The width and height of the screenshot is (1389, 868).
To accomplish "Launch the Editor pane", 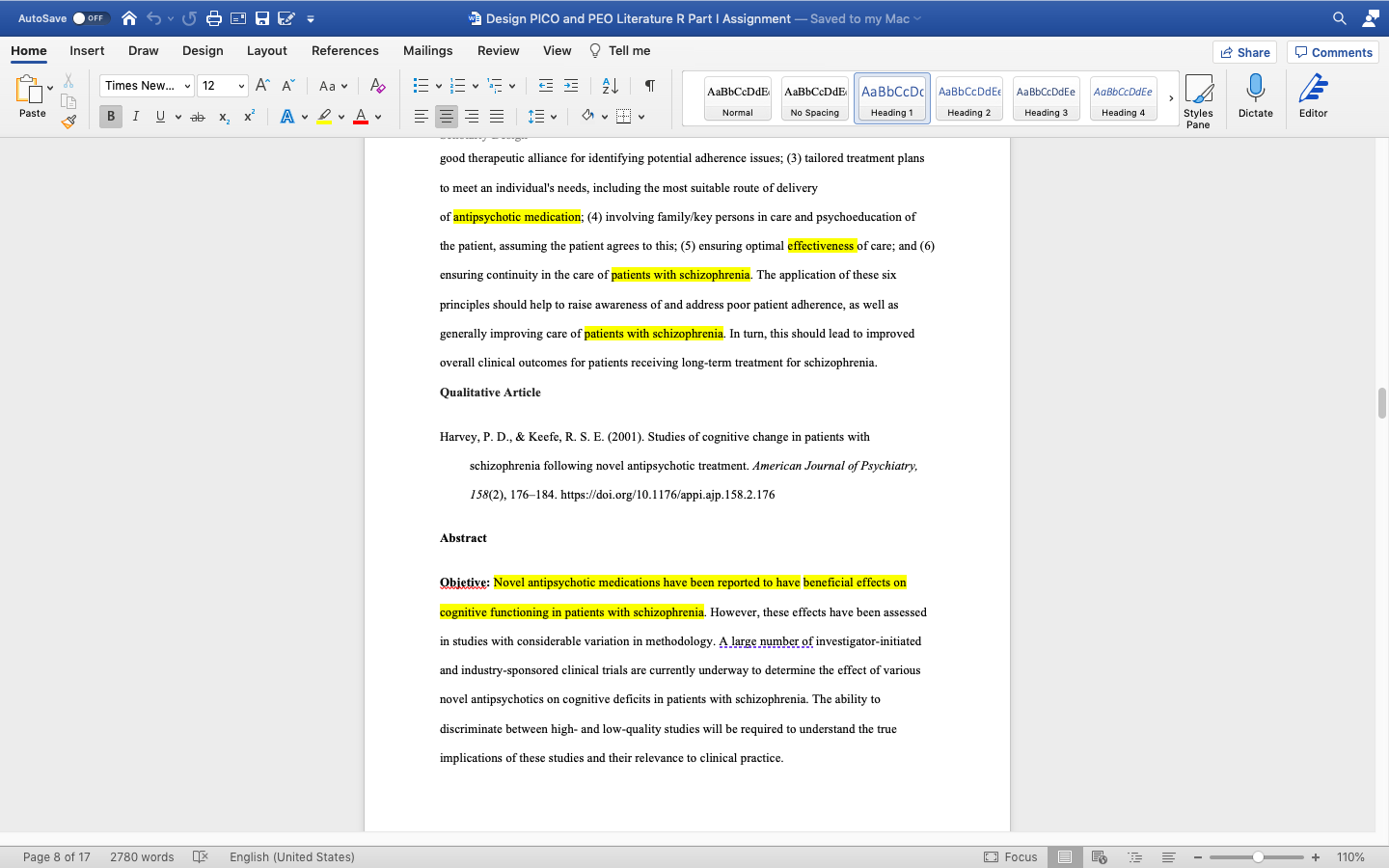I will coord(1313,96).
